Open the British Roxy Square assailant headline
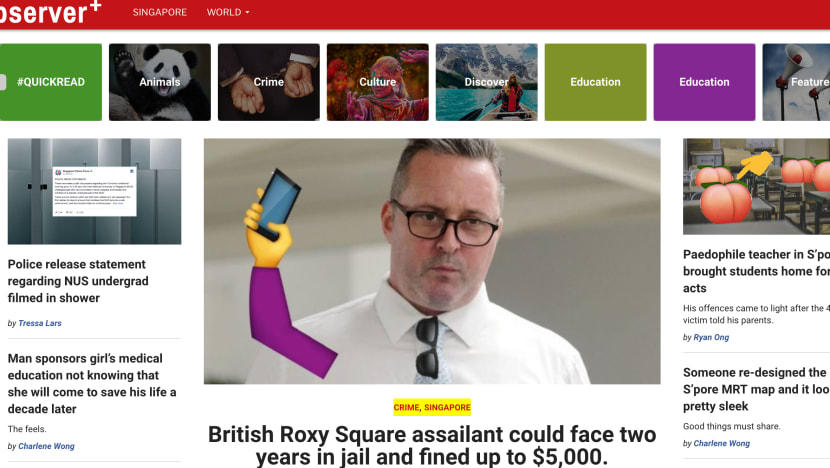The width and height of the screenshot is (830, 468). click(432, 445)
